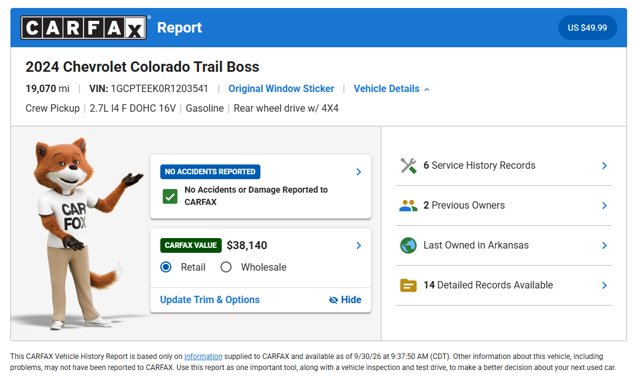The image size is (640, 378).
Task: Select the Wholesale radio button
Action: pyautogui.click(x=226, y=267)
